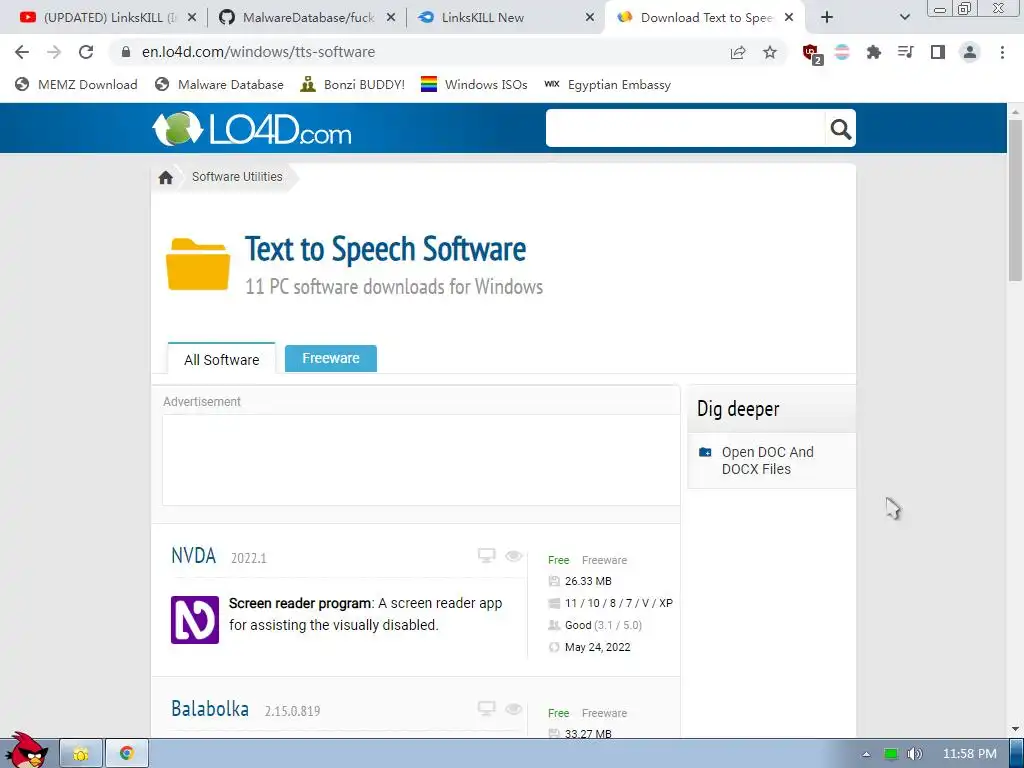Select the All Software tab
The image size is (1024, 768).
pos(221,359)
